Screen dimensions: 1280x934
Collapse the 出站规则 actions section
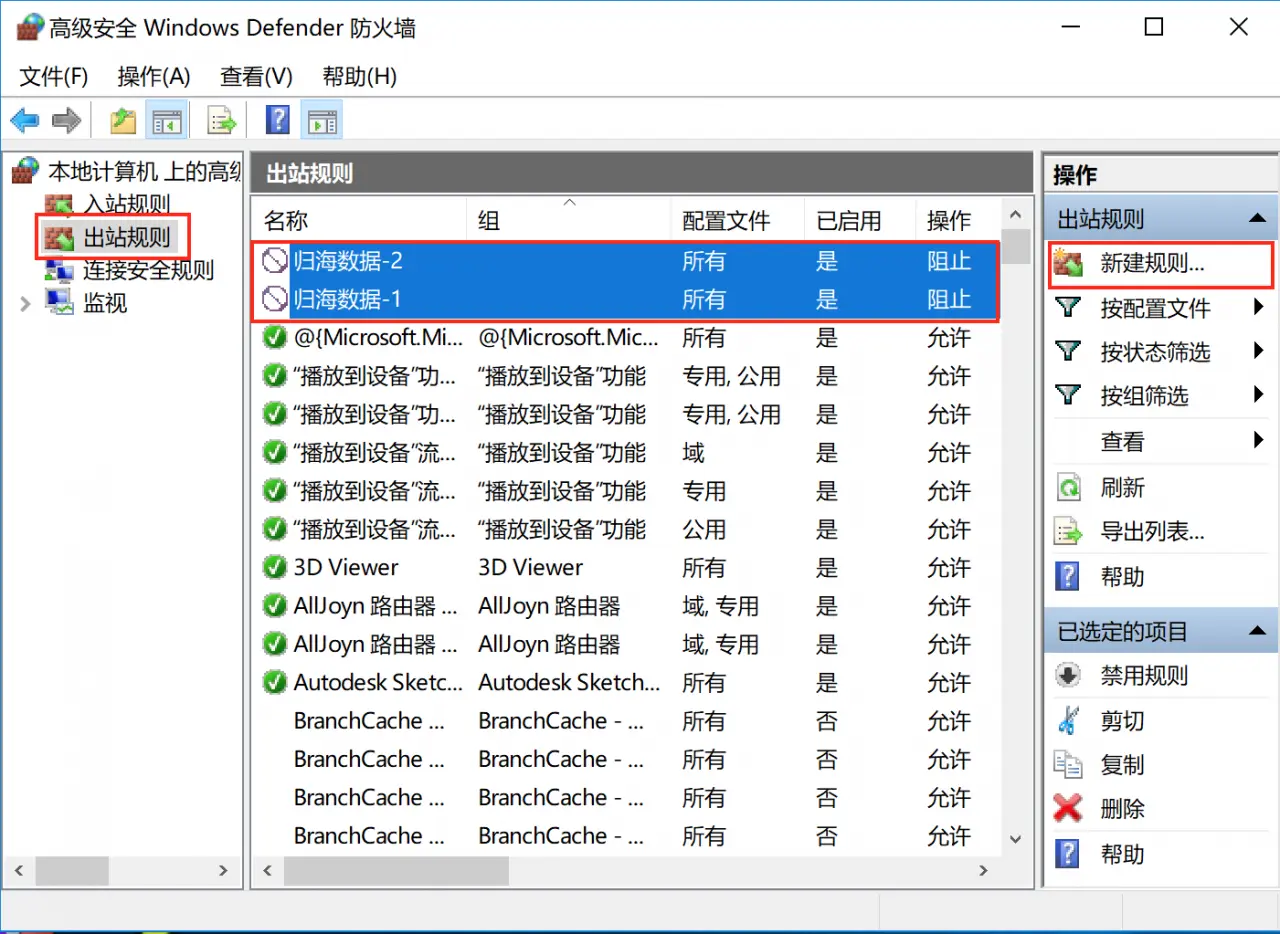pyautogui.click(x=1255, y=219)
